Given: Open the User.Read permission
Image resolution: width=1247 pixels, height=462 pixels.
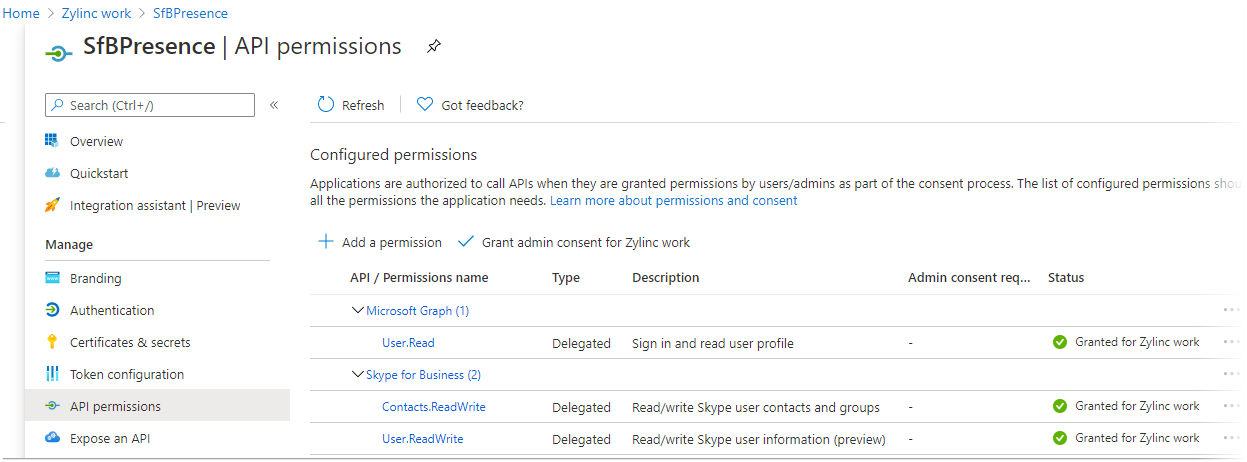Looking at the screenshot, I should click(x=408, y=343).
